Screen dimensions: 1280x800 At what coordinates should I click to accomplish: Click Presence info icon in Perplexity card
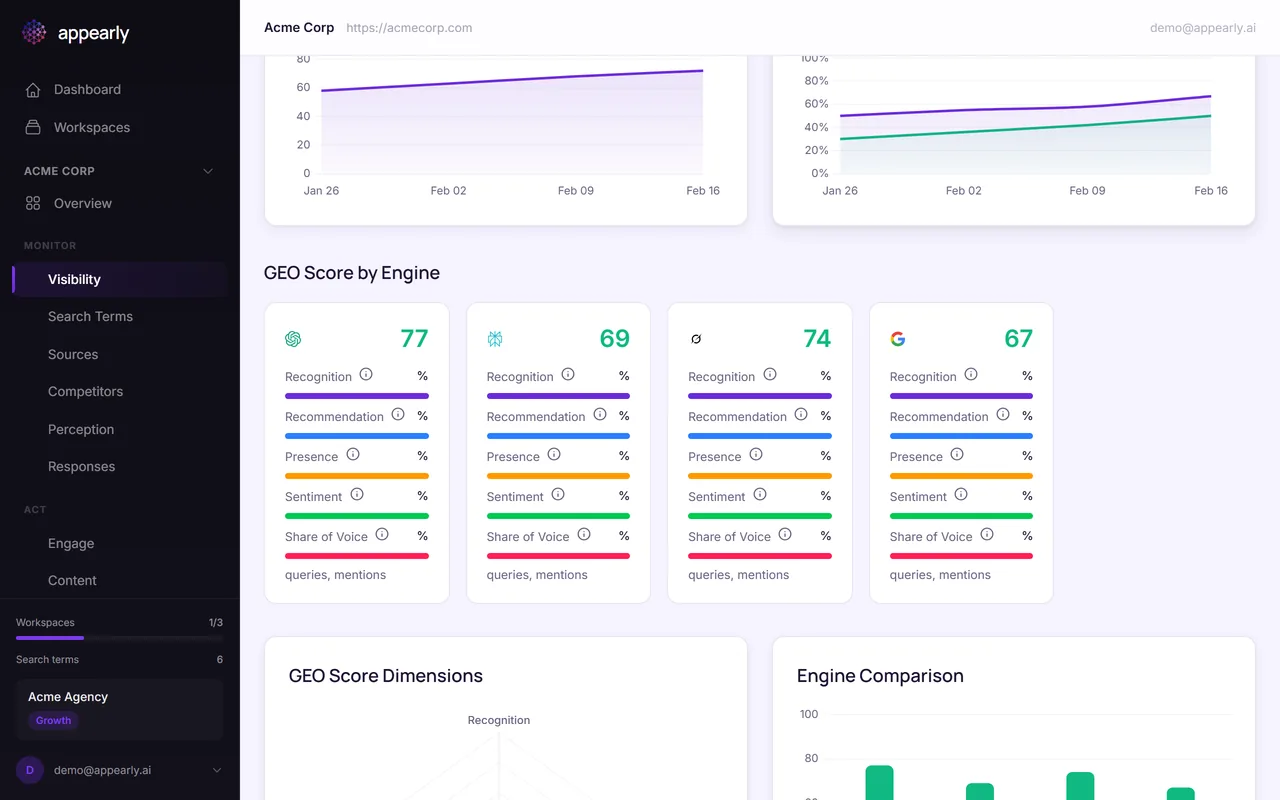[554, 455]
